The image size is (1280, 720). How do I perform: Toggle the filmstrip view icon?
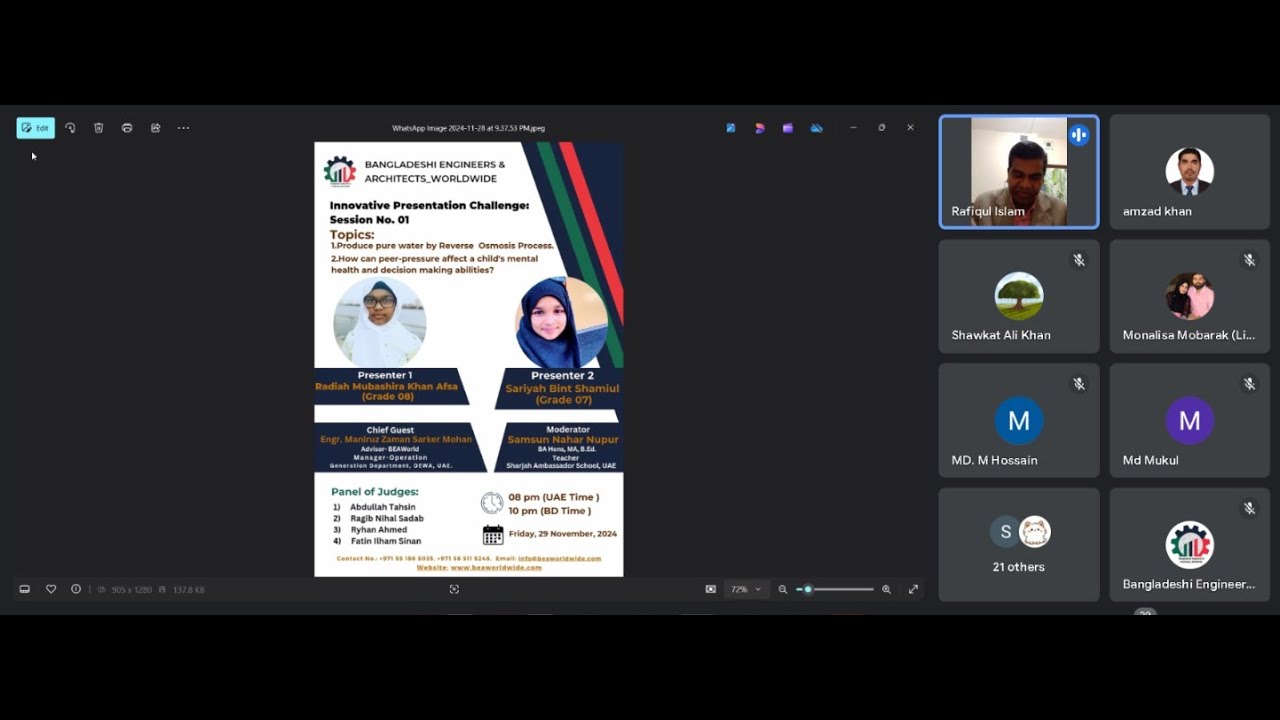pos(24,590)
